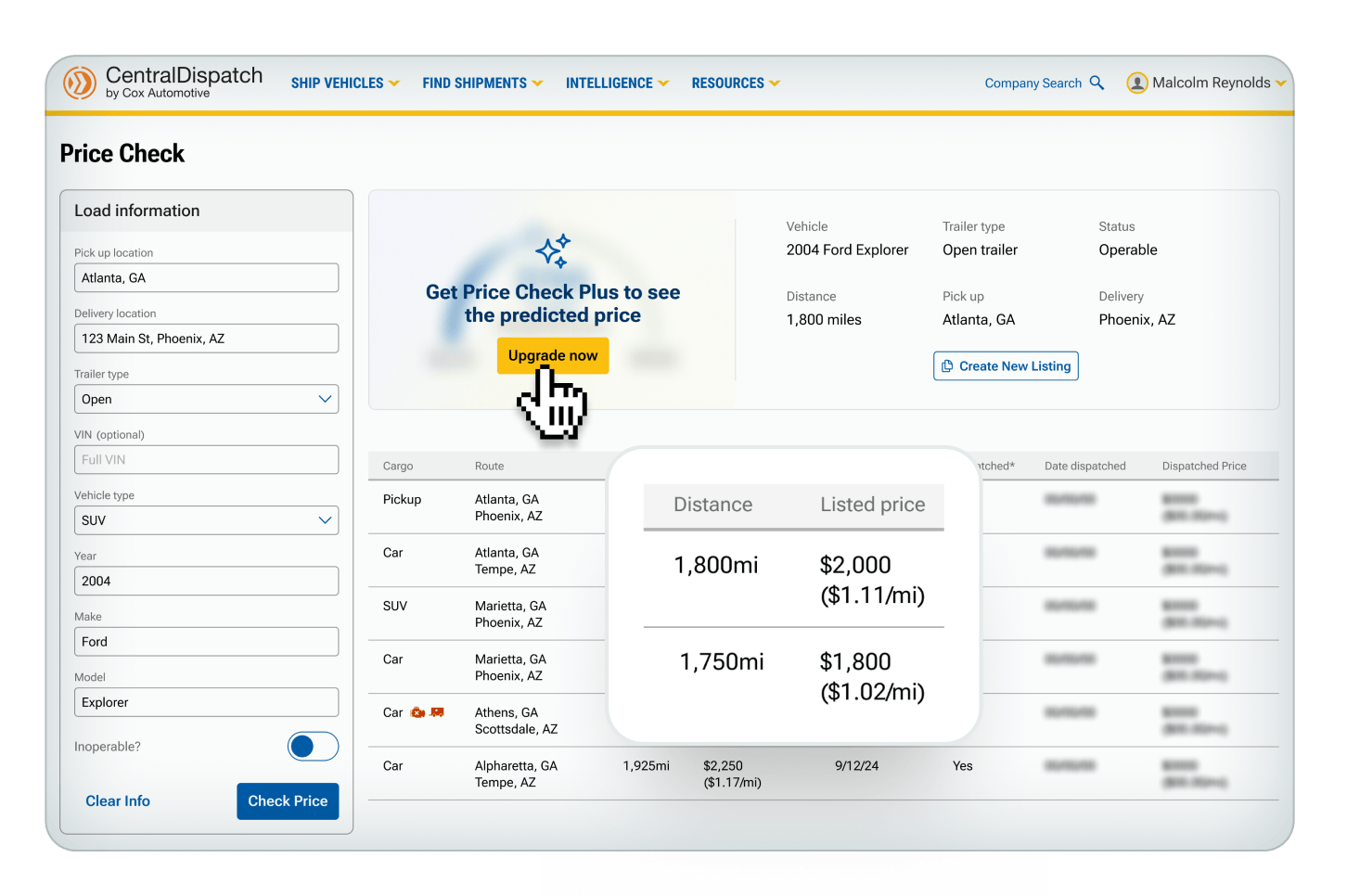Image resolution: width=1347 pixels, height=896 pixels.
Task: Toggle the Inoperable switch
Action: click(313, 747)
